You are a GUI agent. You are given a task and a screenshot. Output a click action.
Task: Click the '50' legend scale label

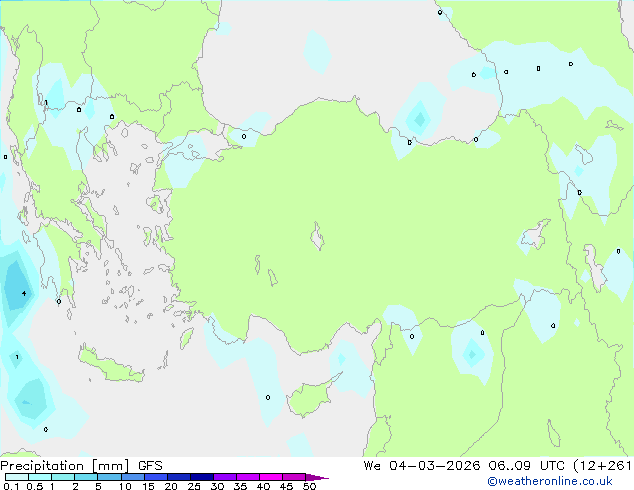[309, 486]
